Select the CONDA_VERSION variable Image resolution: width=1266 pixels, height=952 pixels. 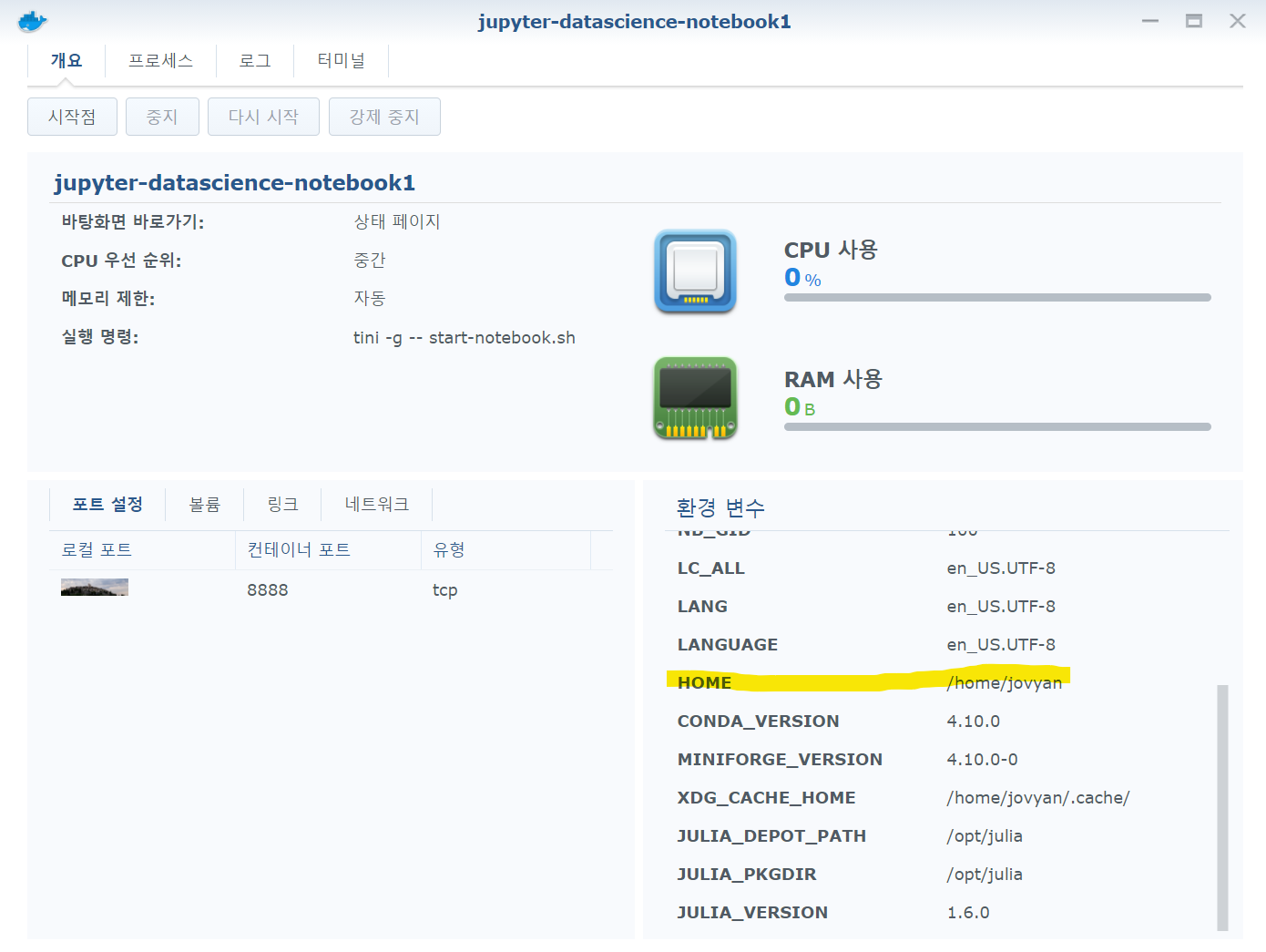(759, 721)
